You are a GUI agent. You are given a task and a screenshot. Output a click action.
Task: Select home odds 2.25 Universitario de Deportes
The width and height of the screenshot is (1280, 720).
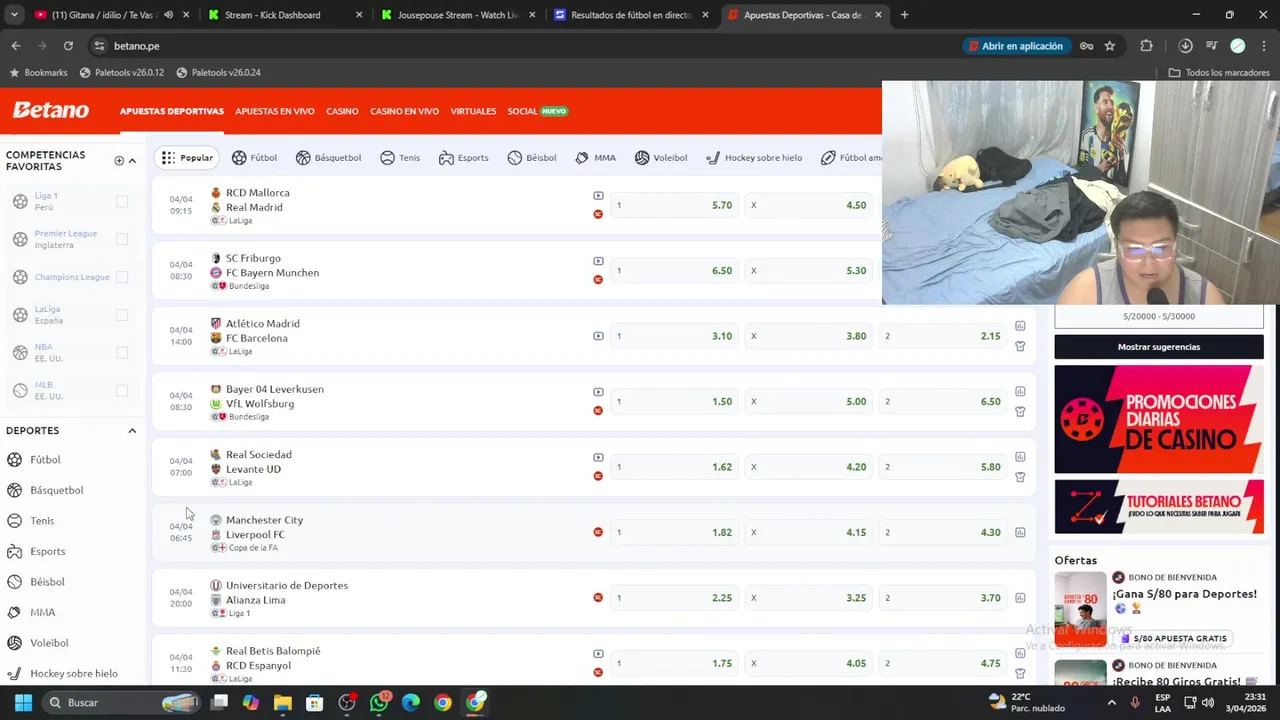tap(675, 598)
